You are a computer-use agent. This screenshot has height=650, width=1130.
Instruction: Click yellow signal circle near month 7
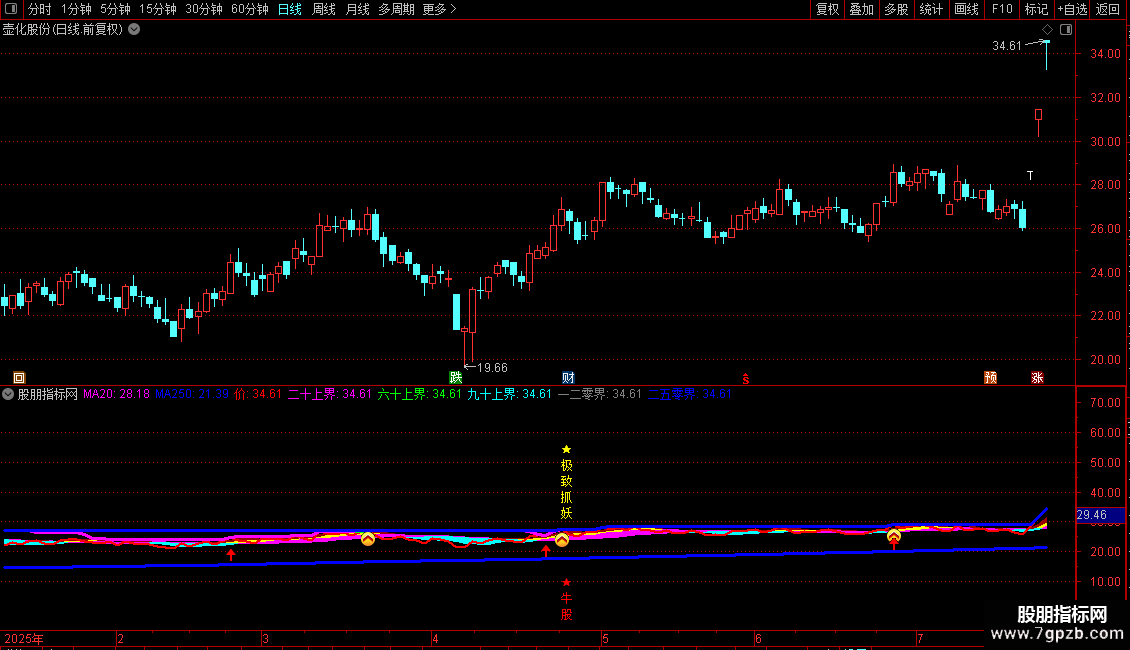894,535
